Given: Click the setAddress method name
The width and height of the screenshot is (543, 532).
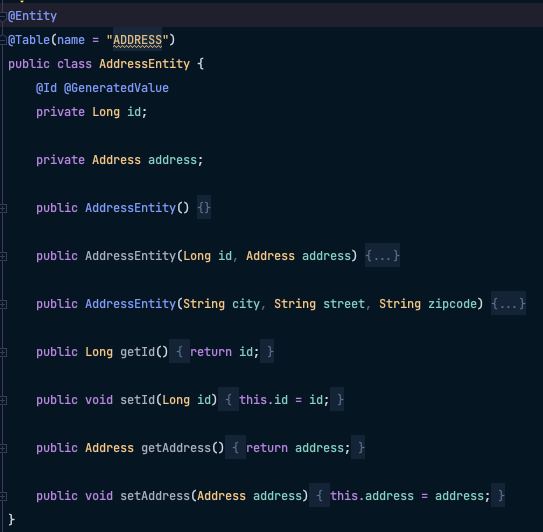Looking at the screenshot, I should tap(155, 496).
